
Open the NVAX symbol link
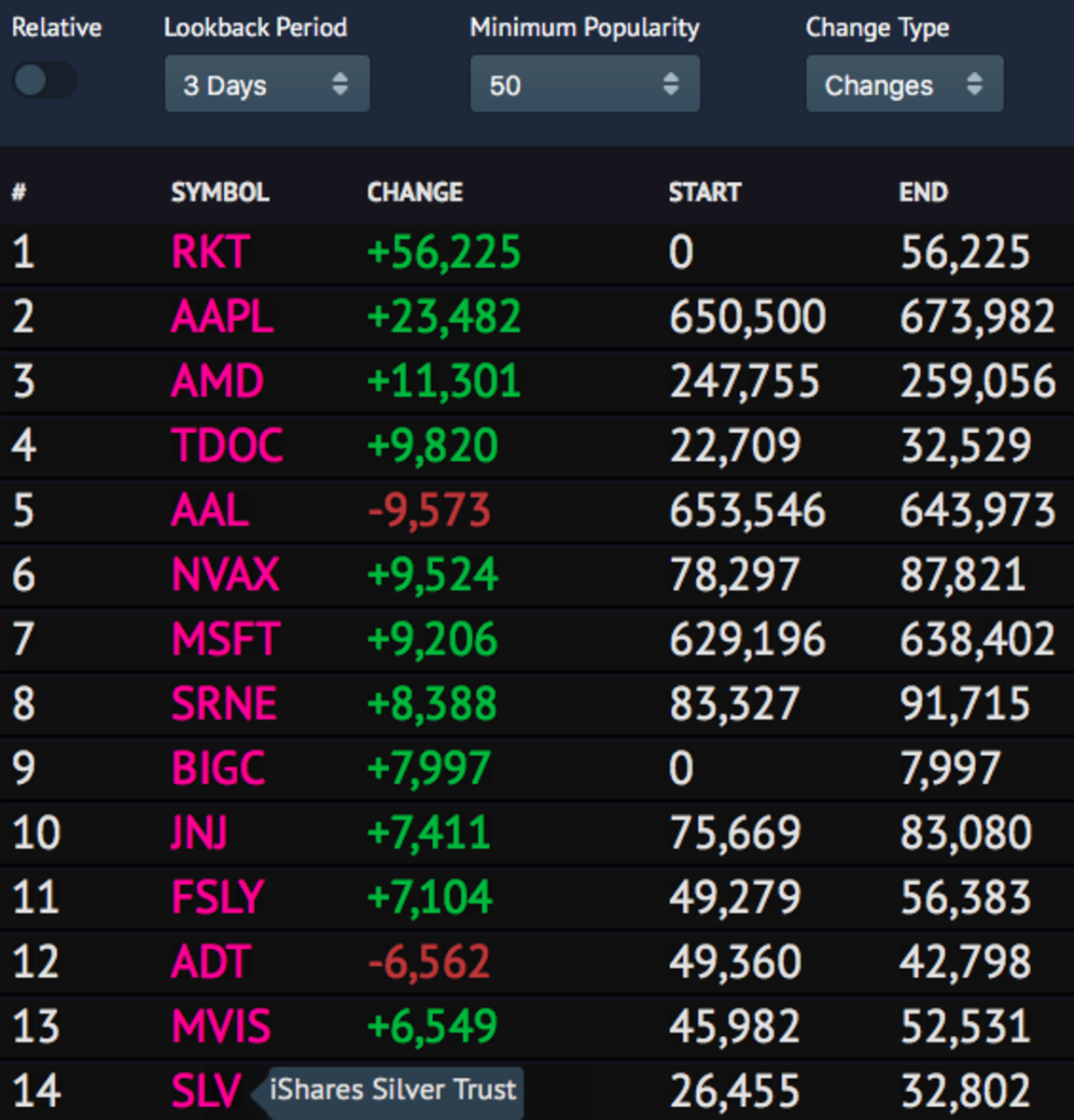click(225, 574)
